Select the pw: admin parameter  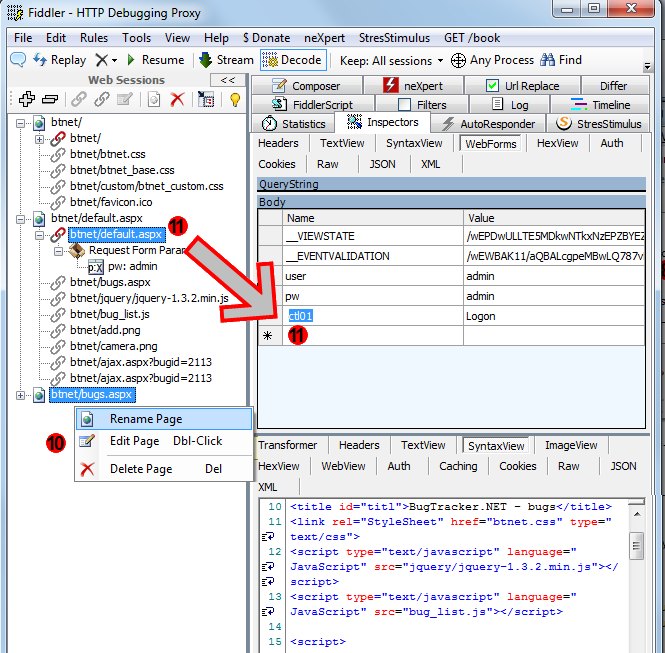[x=132, y=266]
